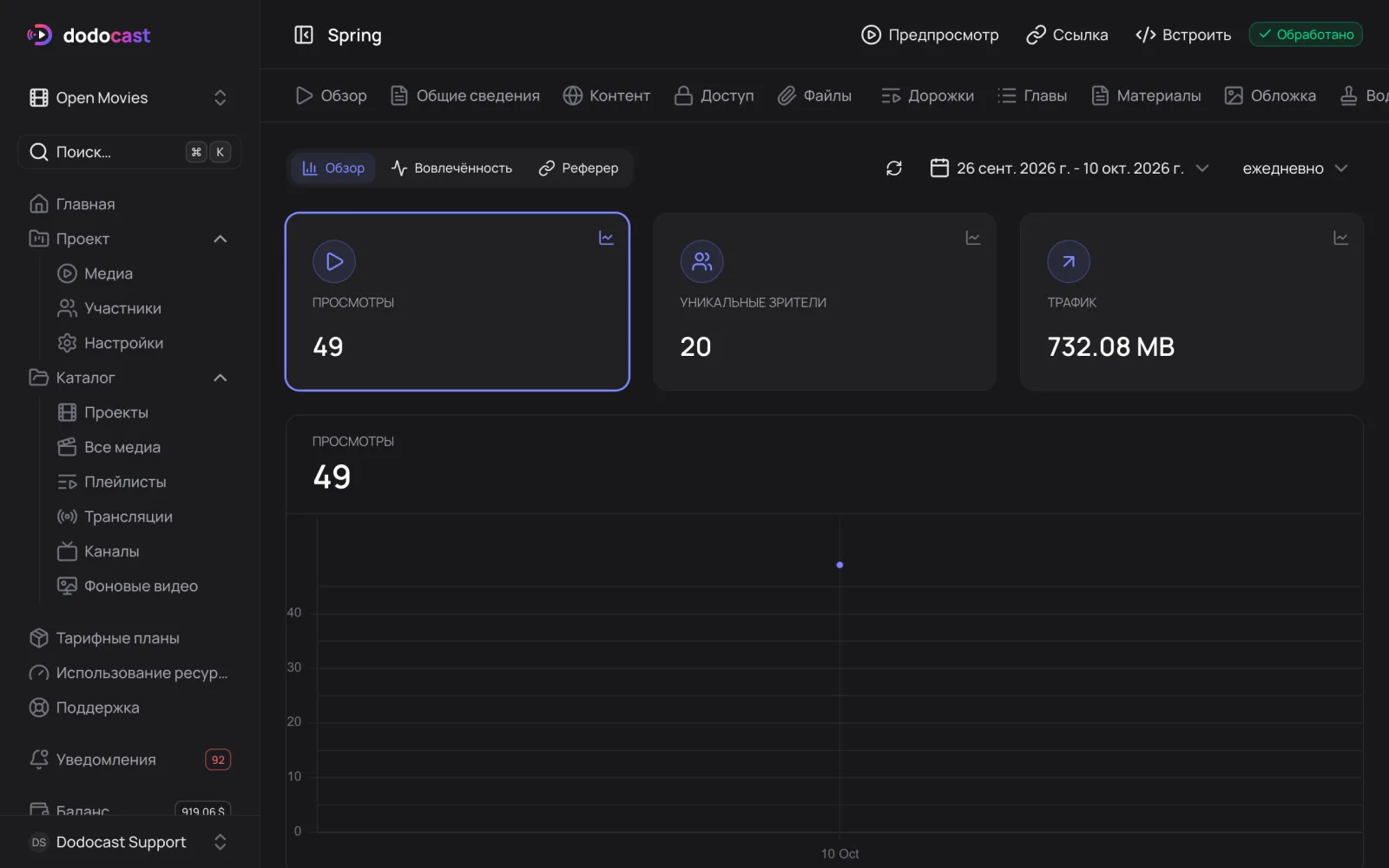1389x868 pixels.
Task: Click the Ссылка button
Action: tap(1067, 35)
